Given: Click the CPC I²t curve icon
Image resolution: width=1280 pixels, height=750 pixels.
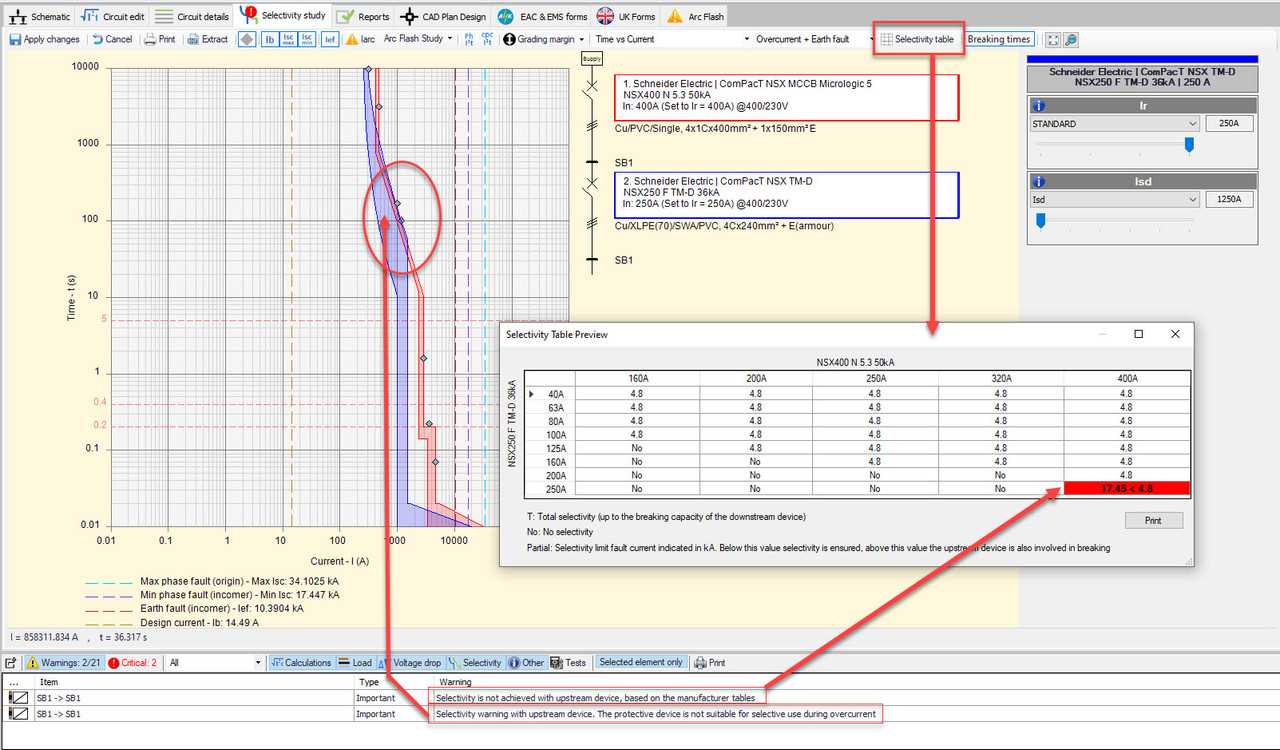Looking at the screenshot, I should point(487,39).
